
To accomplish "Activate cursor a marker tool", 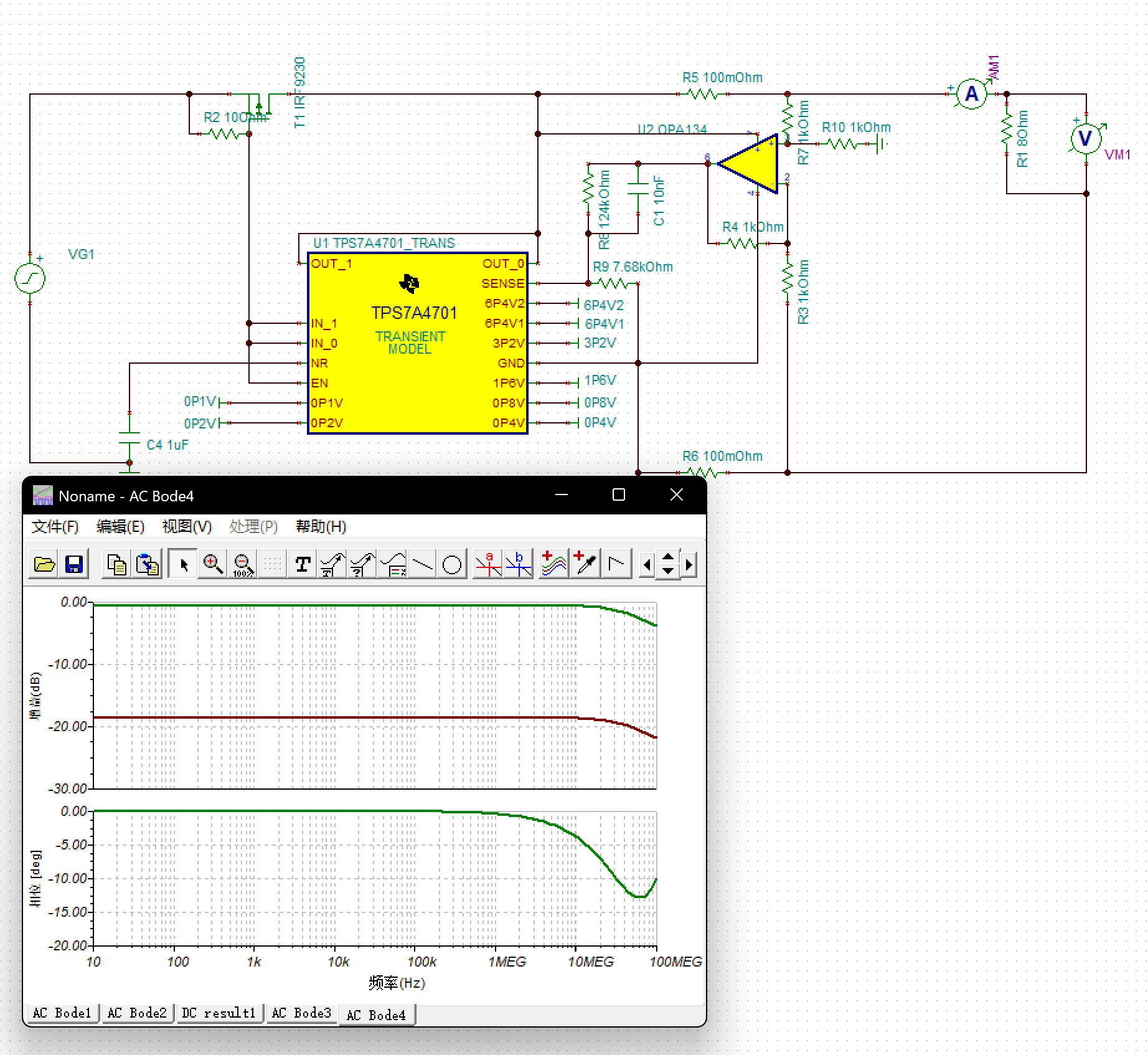I will (x=488, y=564).
